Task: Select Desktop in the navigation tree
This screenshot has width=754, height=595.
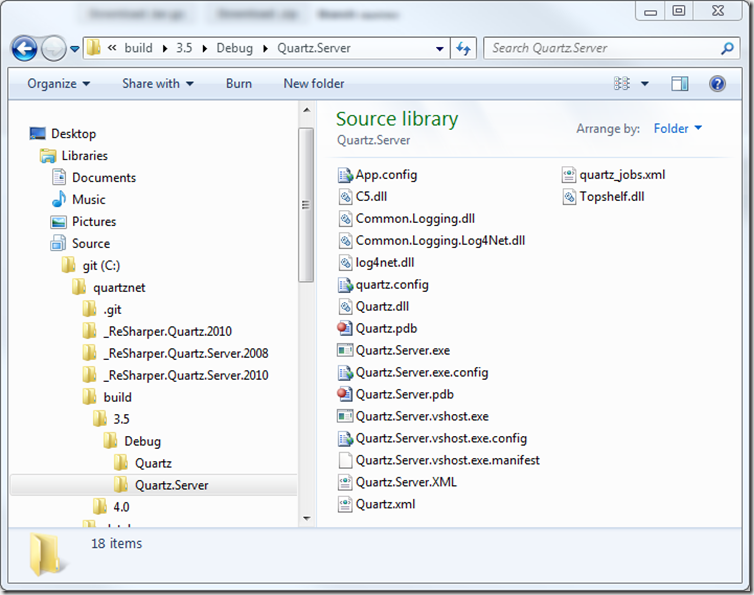Action: [x=74, y=134]
